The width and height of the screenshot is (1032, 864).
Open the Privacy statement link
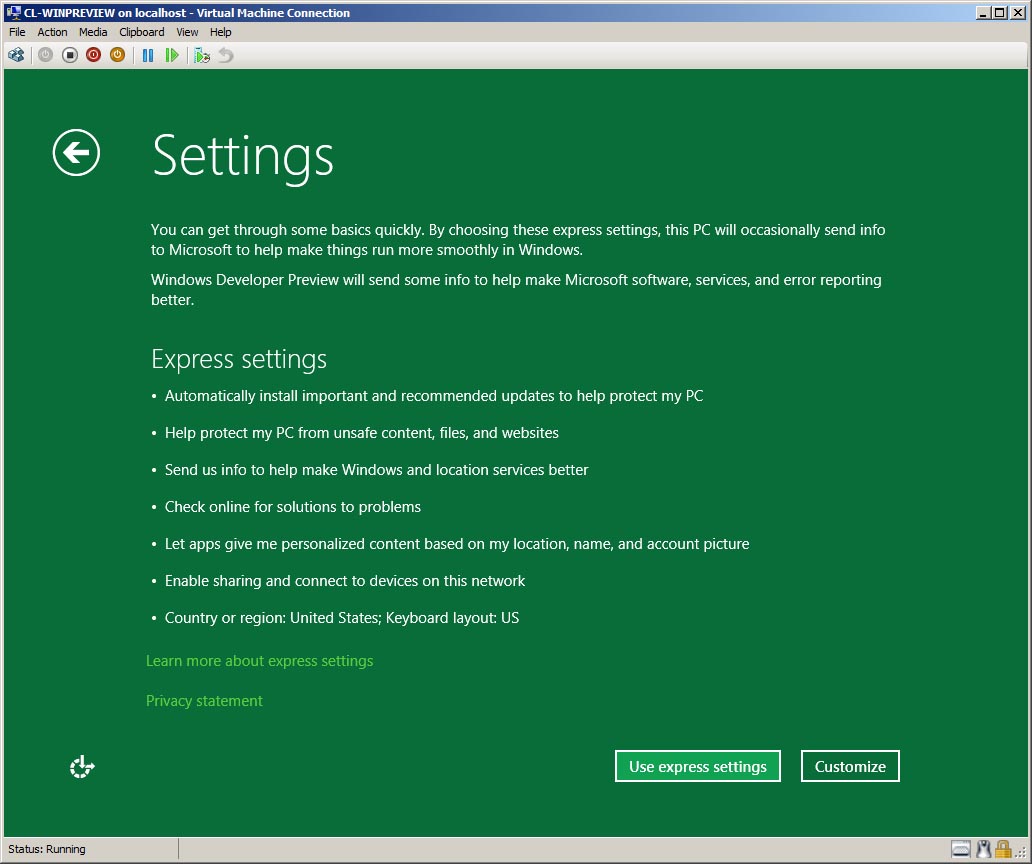coord(204,701)
